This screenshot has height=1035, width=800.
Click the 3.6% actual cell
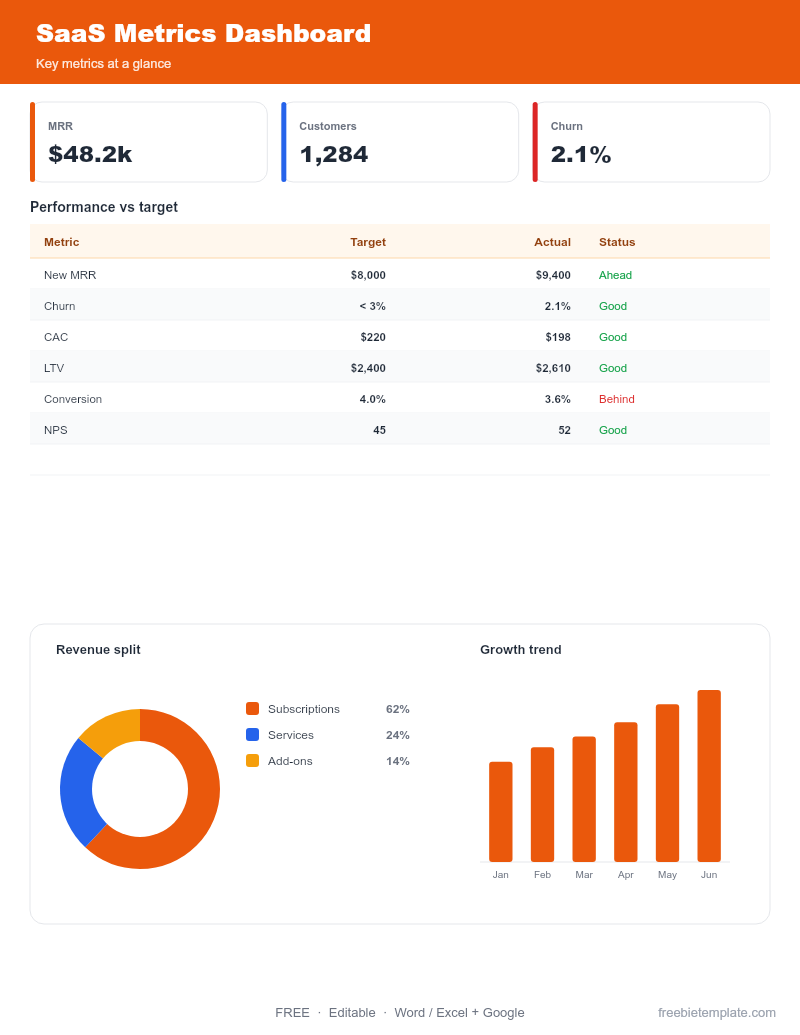(558, 399)
